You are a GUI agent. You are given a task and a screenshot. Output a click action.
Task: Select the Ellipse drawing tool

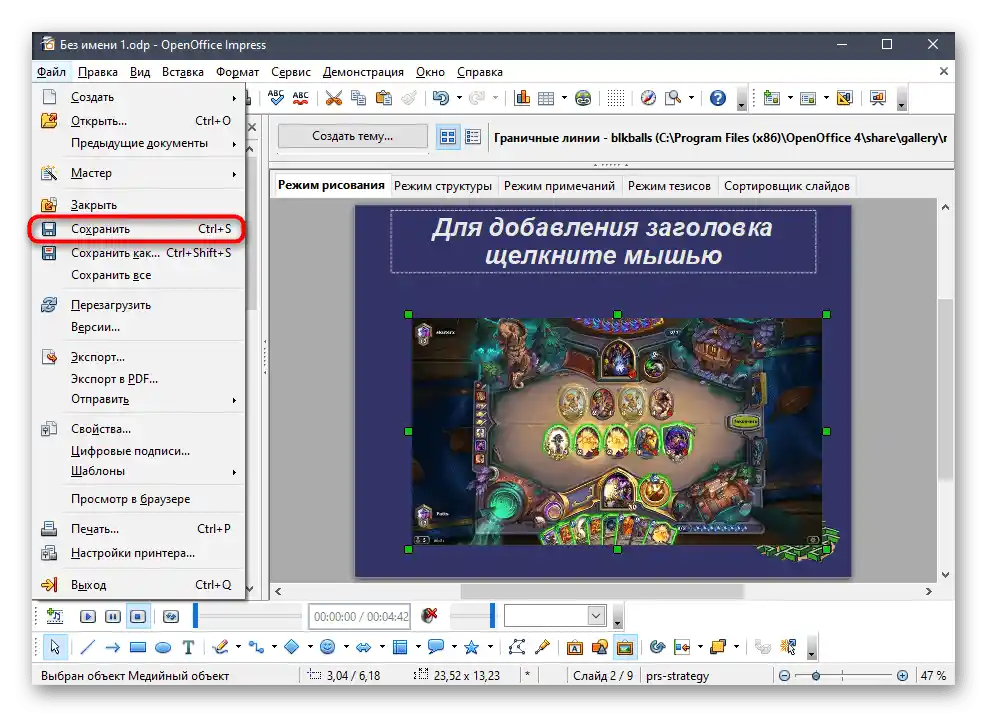point(162,647)
